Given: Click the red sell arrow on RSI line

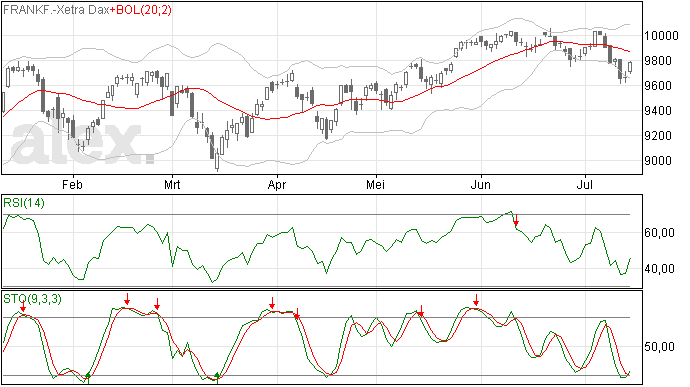Looking at the screenshot, I should point(516,221).
